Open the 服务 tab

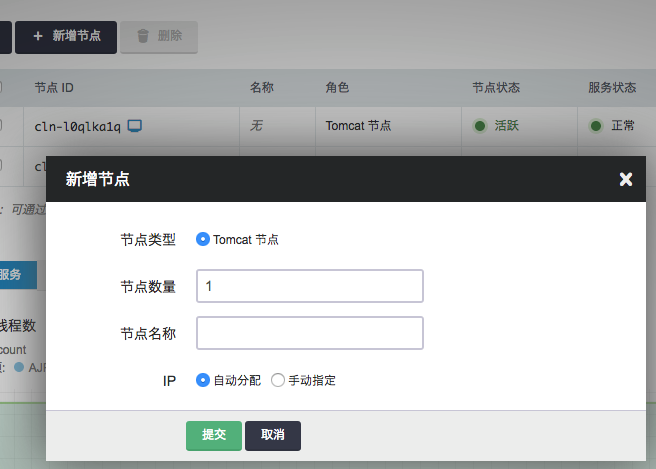click(x=12, y=274)
